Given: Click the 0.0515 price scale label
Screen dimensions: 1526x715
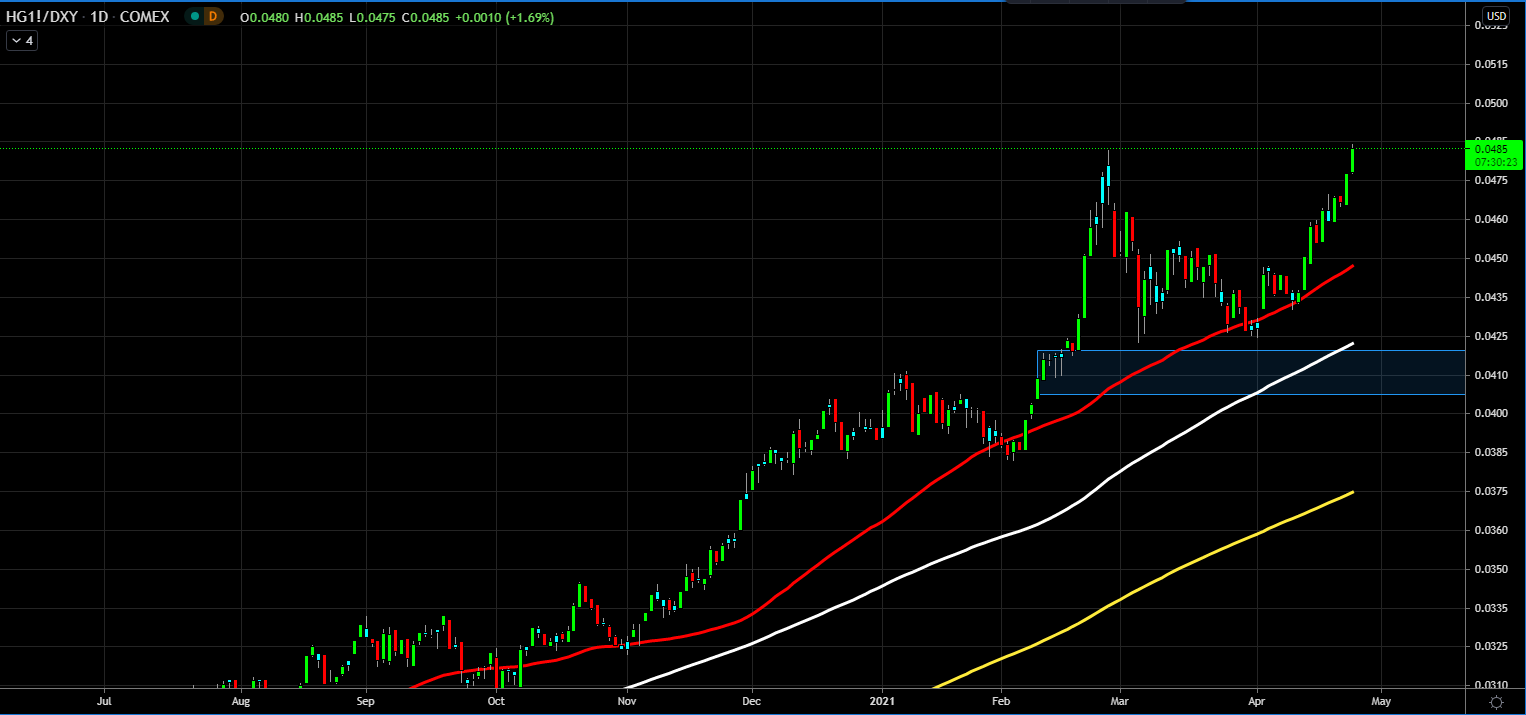Looking at the screenshot, I should click(x=1491, y=64).
